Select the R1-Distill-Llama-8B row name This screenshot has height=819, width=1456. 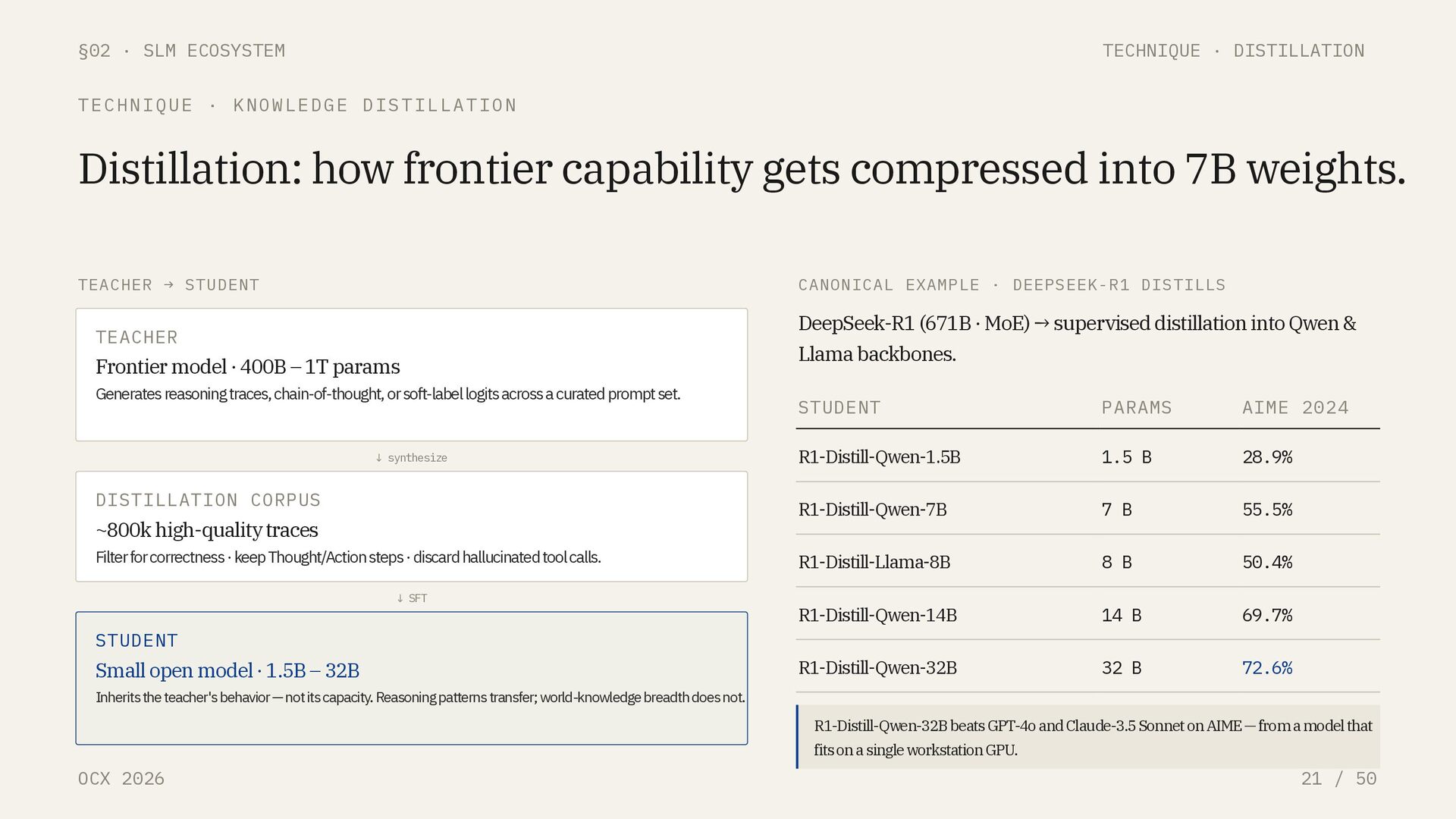coord(874,562)
